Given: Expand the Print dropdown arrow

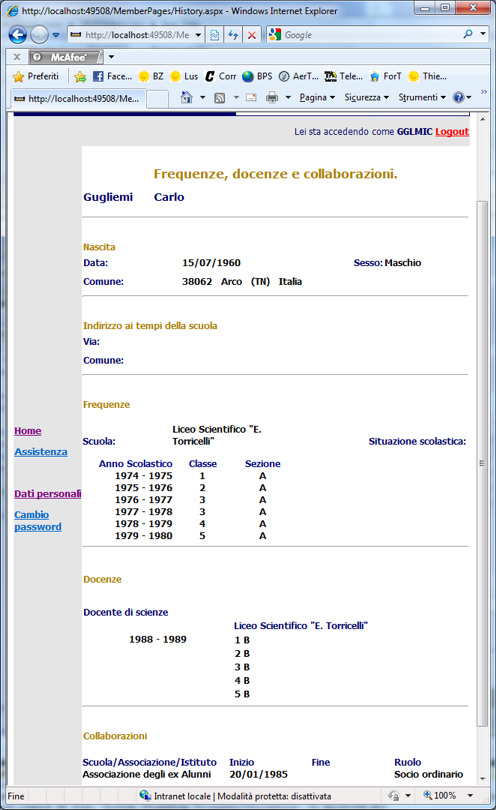Looking at the screenshot, I should (x=288, y=97).
